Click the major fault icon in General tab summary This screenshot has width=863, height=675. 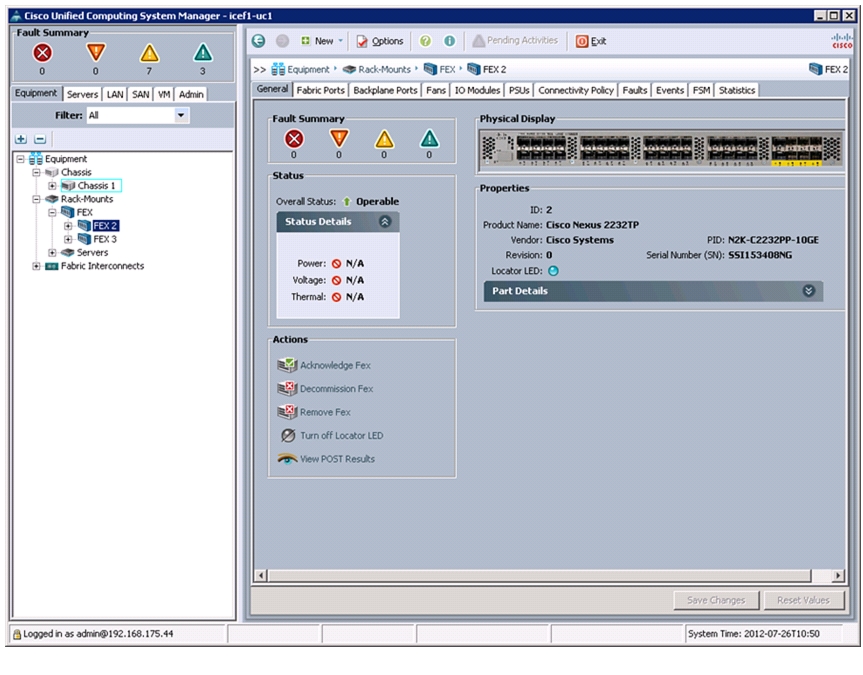(x=339, y=139)
